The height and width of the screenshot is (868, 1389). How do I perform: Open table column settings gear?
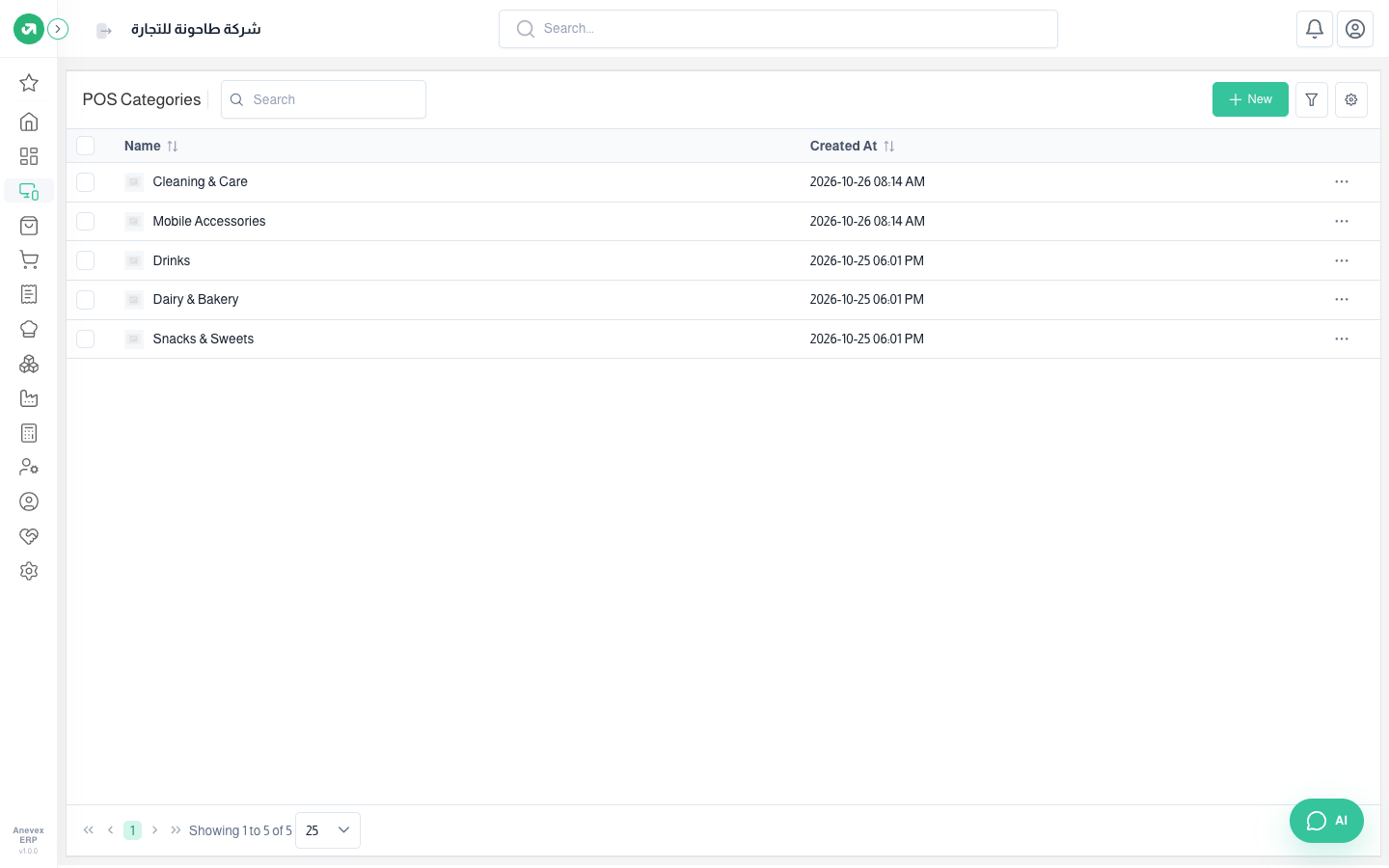[1351, 99]
